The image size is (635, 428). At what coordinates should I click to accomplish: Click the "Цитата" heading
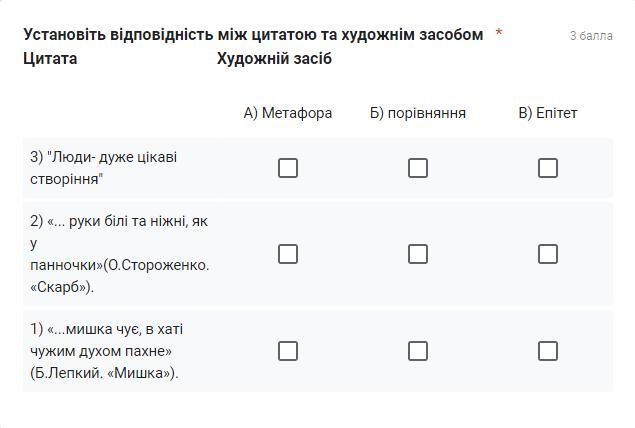50,59
